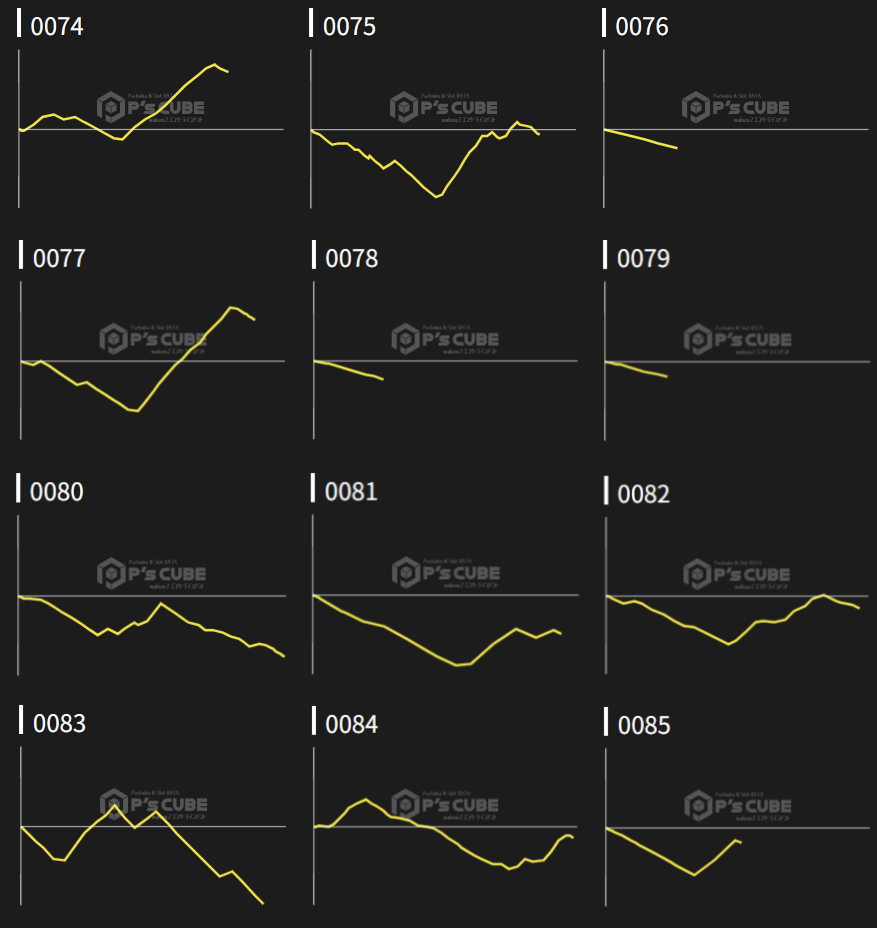
Task: Select the P's CUBE watermark in chart 0078
Action: 445,339
